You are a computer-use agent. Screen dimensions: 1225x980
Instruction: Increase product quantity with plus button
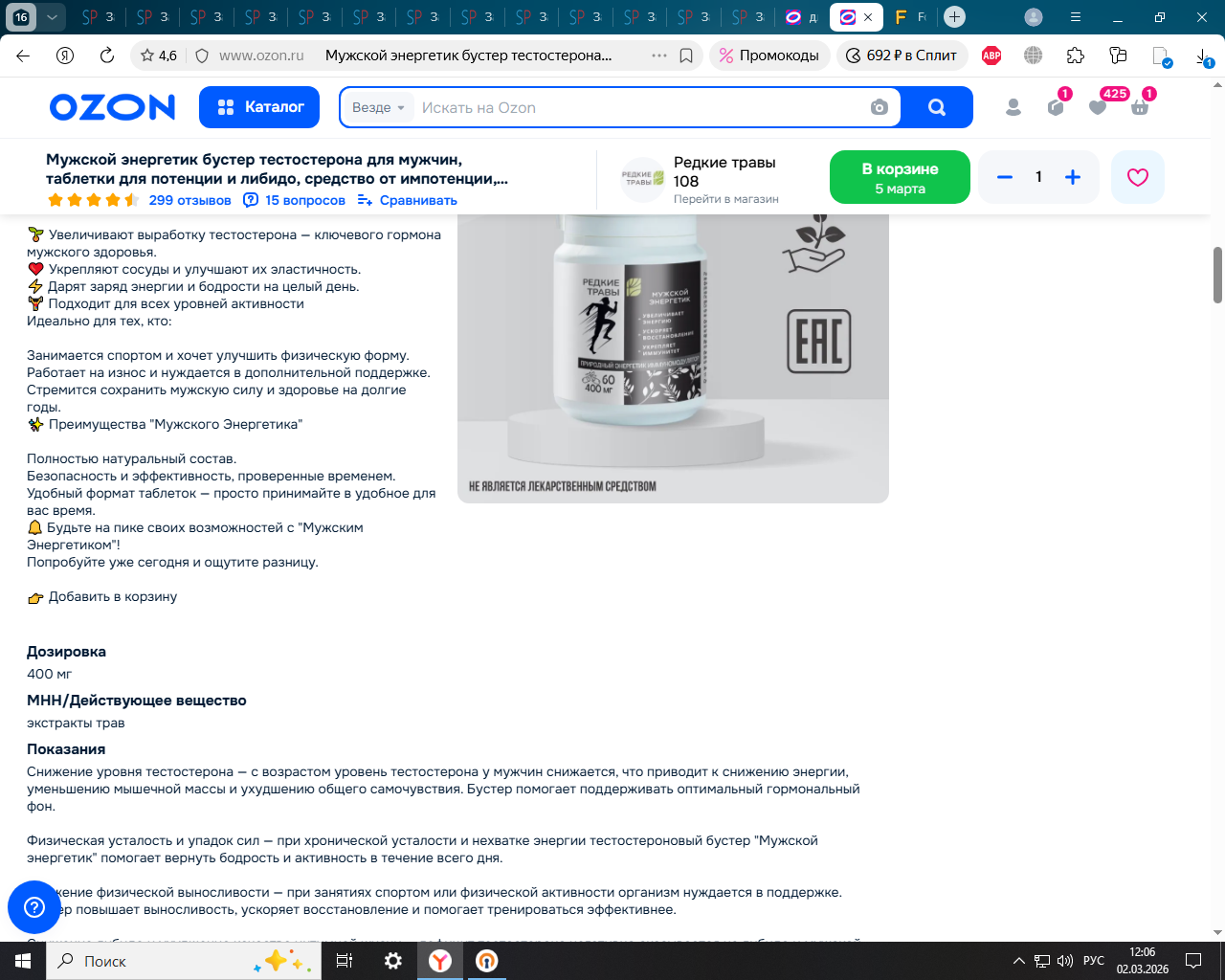click(1073, 177)
